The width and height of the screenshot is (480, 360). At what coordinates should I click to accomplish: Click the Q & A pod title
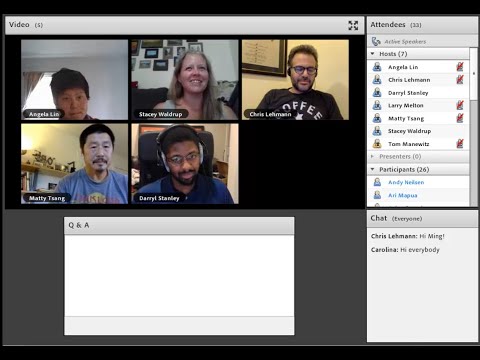point(79,225)
